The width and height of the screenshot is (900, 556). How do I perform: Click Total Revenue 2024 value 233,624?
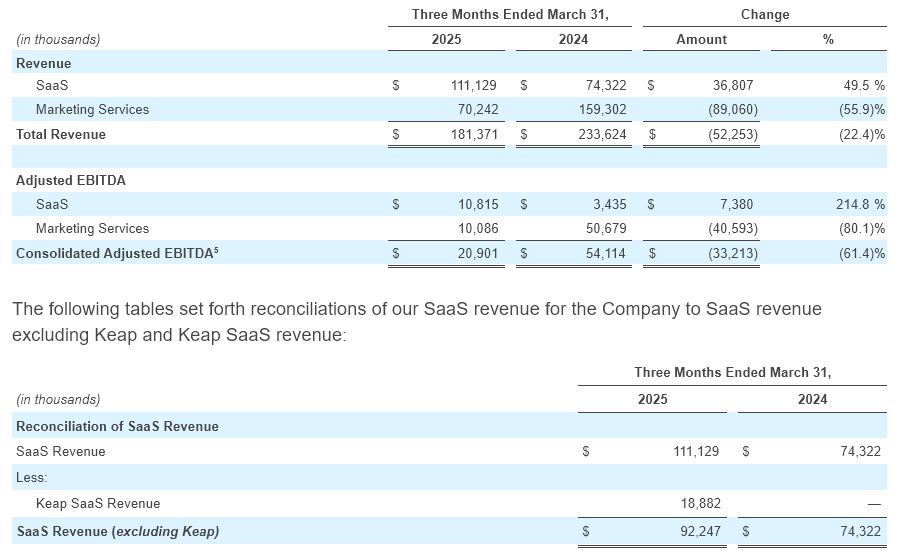point(602,135)
